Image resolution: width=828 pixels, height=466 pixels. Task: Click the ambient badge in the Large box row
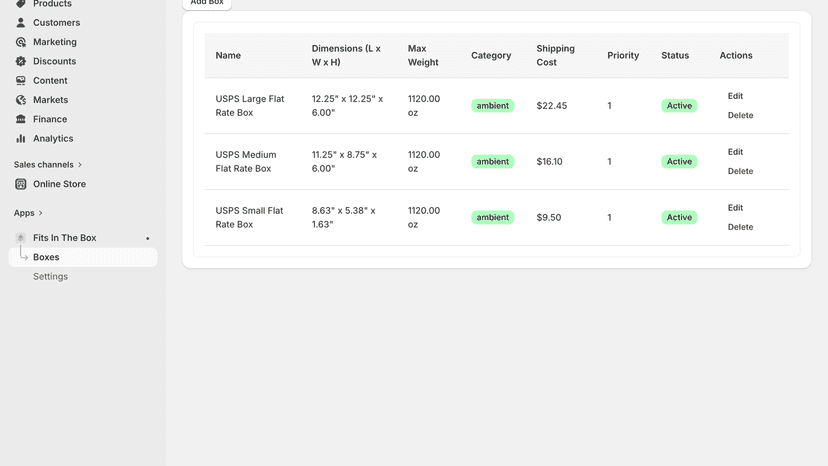493,106
